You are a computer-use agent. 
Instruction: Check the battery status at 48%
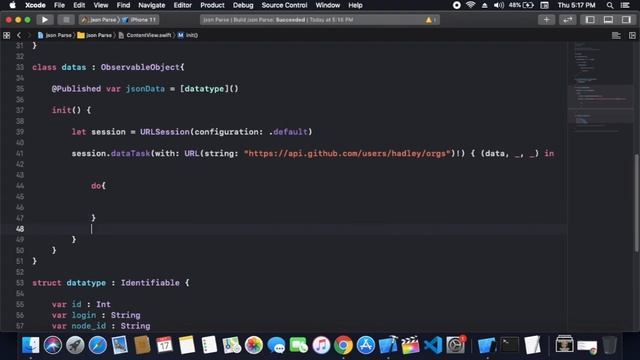[521, 5]
